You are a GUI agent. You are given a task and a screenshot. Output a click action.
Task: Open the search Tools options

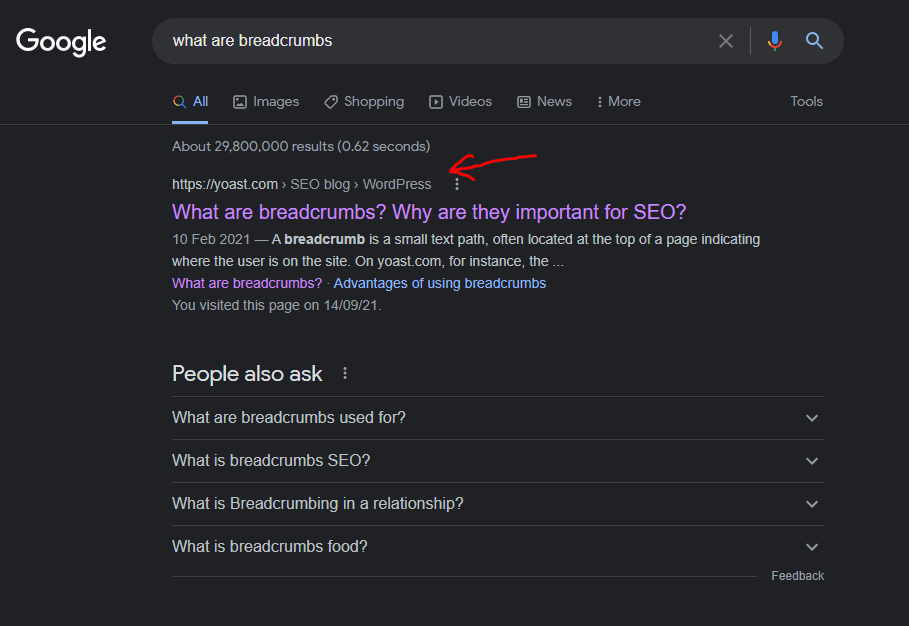coord(806,101)
